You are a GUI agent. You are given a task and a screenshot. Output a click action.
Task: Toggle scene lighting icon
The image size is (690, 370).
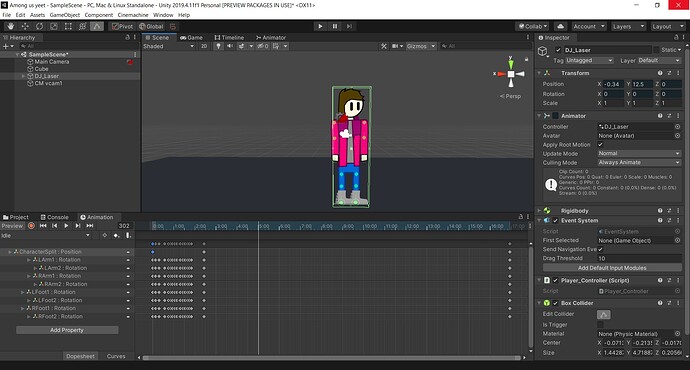click(218, 46)
